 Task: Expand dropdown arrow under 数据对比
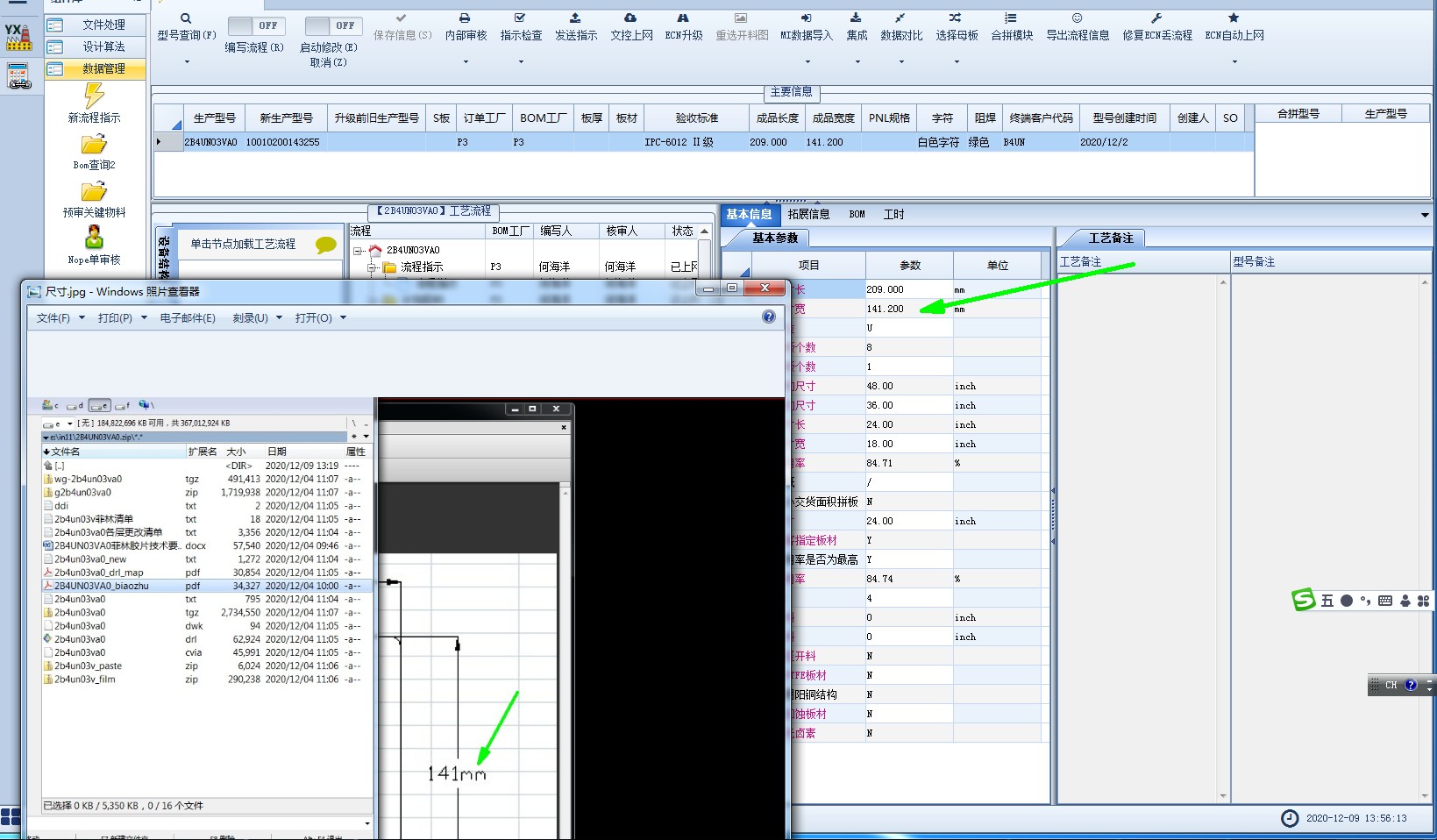tap(901, 62)
